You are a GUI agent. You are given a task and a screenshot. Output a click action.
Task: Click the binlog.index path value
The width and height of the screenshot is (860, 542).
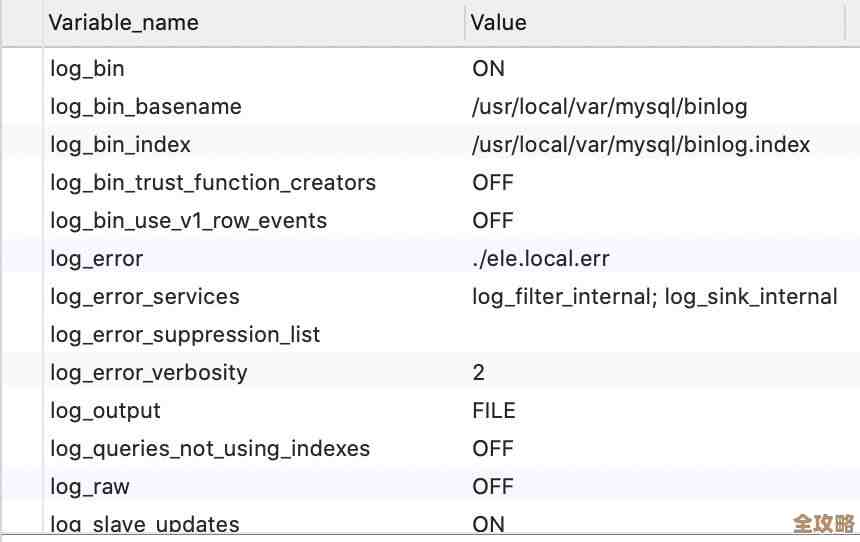[x=641, y=145]
